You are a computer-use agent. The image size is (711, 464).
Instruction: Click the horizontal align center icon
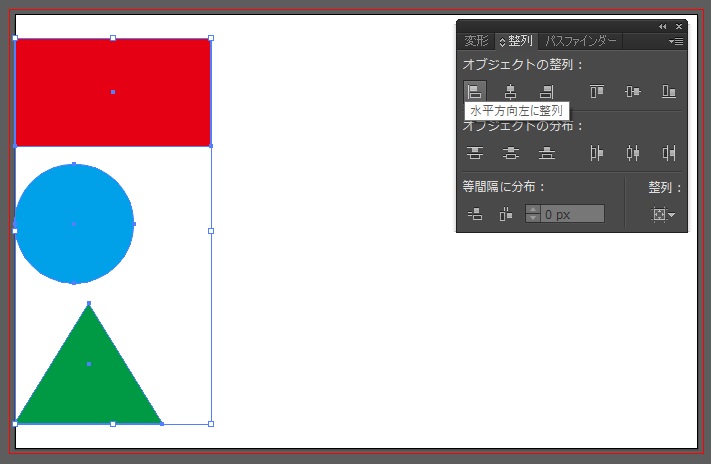[510, 91]
